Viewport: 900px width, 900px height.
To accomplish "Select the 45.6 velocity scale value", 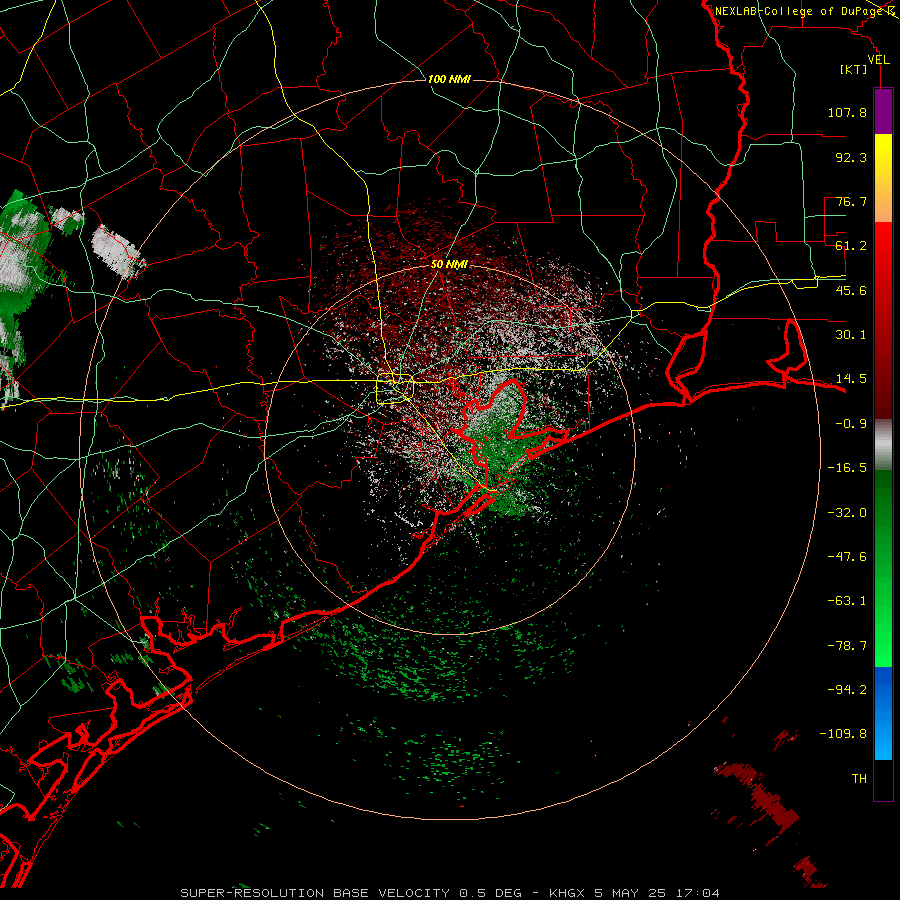I will click(851, 290).
